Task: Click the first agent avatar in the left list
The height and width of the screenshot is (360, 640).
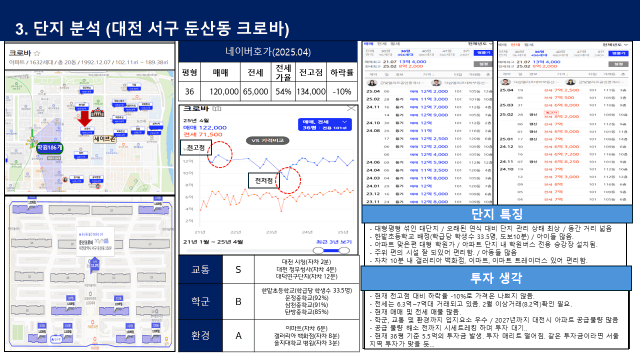Action: (x=371, y=83)
